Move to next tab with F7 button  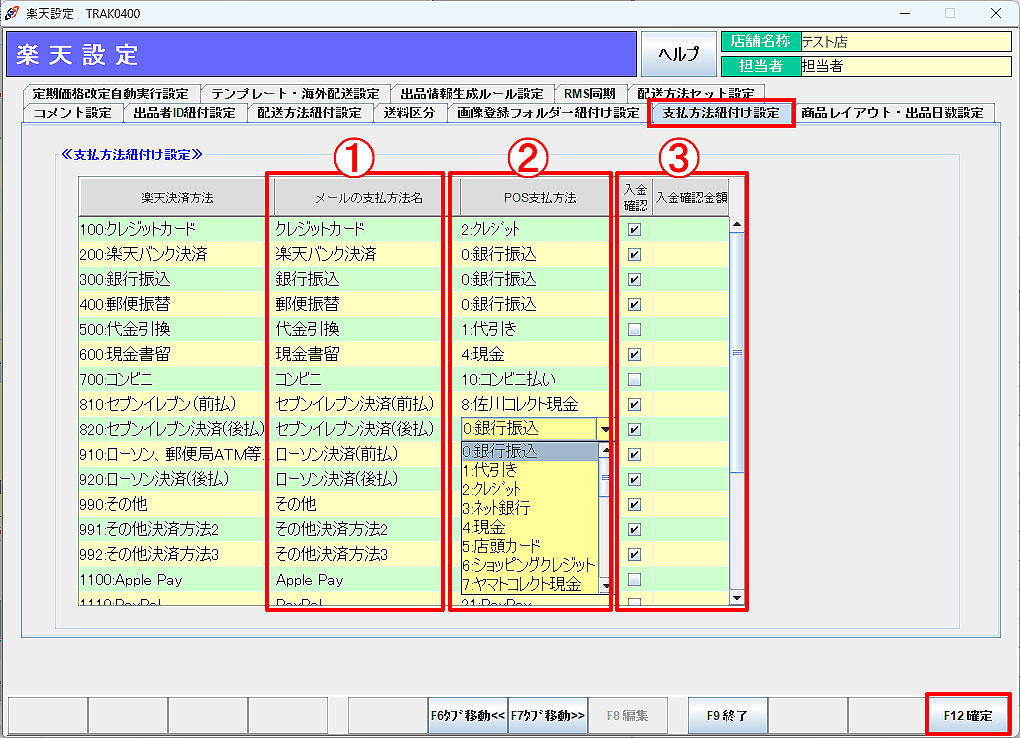click(547, 715)
